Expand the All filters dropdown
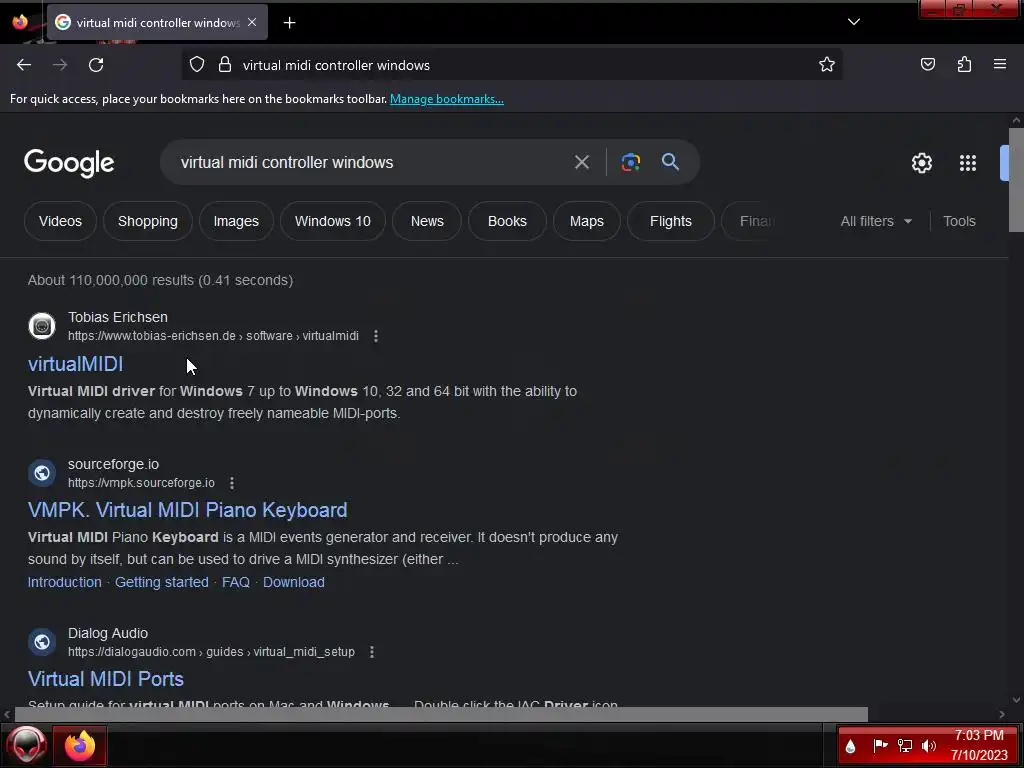Viewport: 1024px width, 768px height. point(876,221)
